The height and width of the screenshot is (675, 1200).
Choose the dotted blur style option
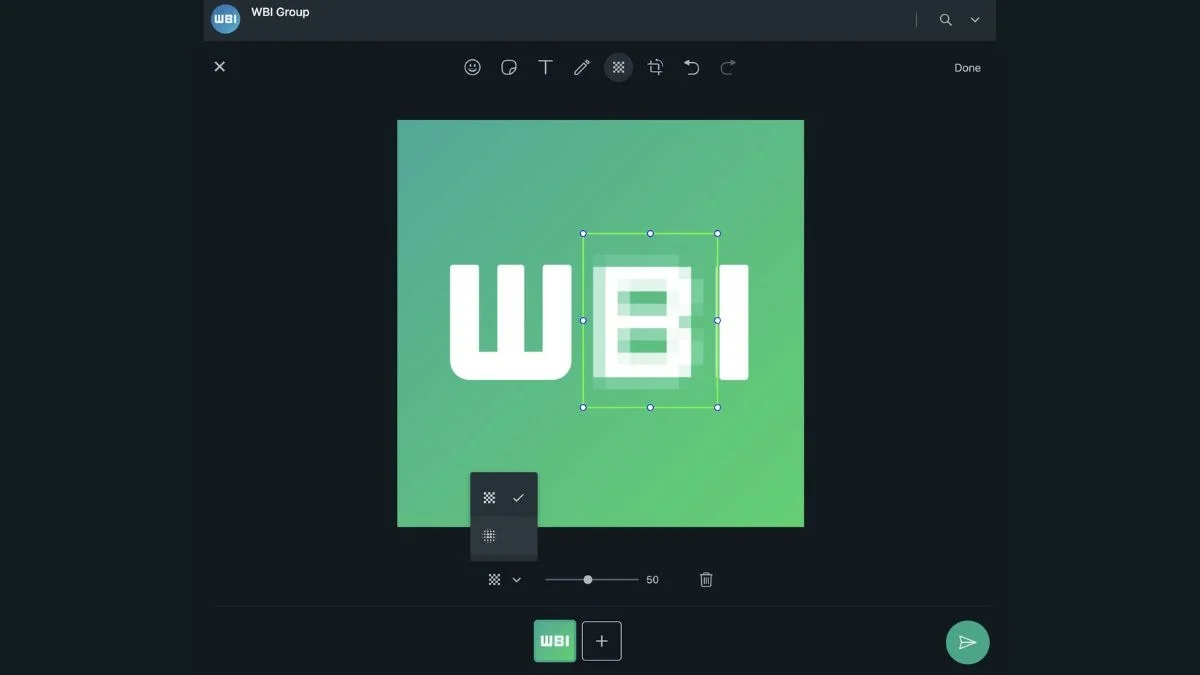point(503,536)
